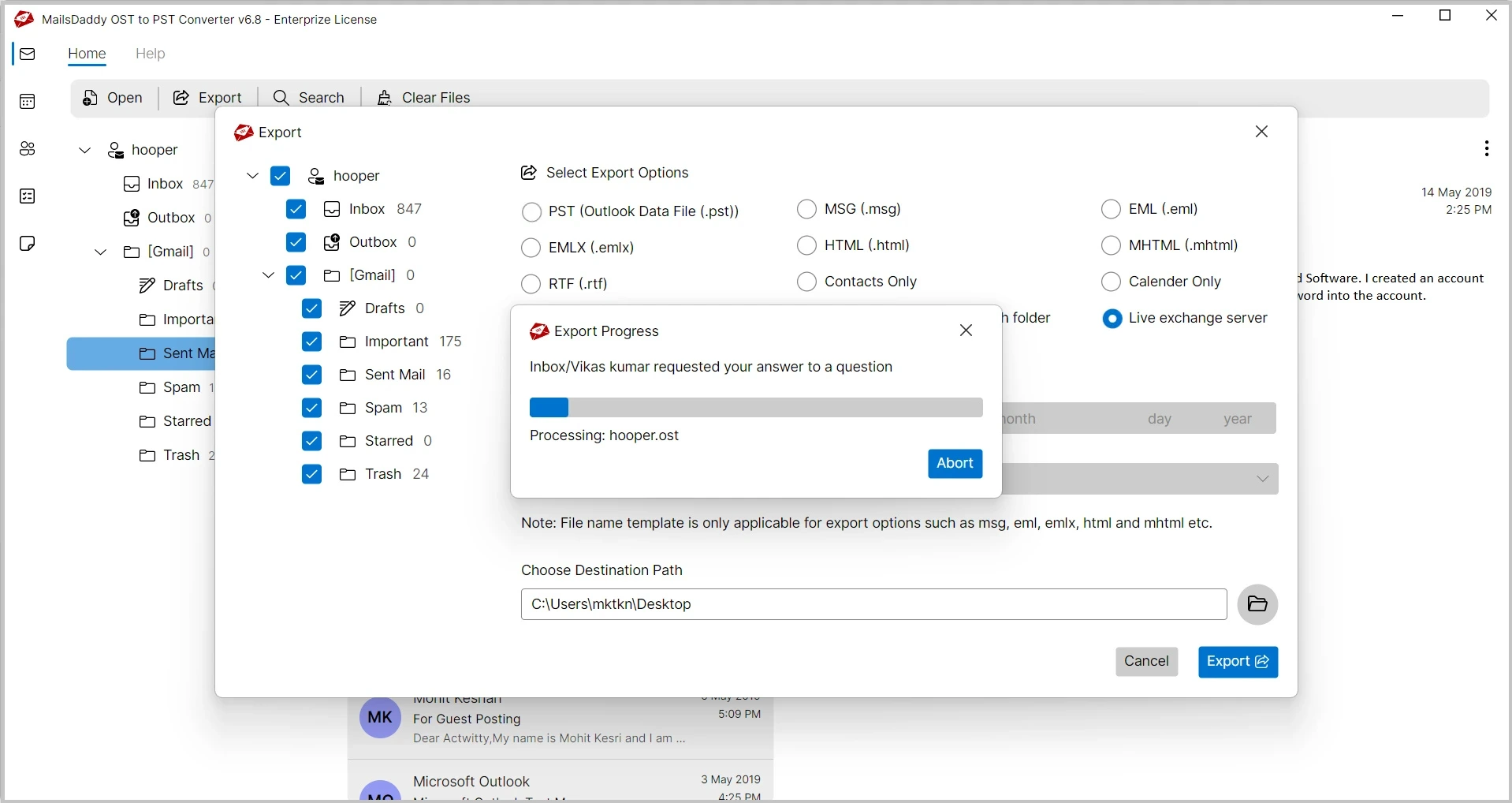This screenshot has height=803, width=1512.
Task: Collapse [Gmail] node in main folder tree
Action: 101,252
